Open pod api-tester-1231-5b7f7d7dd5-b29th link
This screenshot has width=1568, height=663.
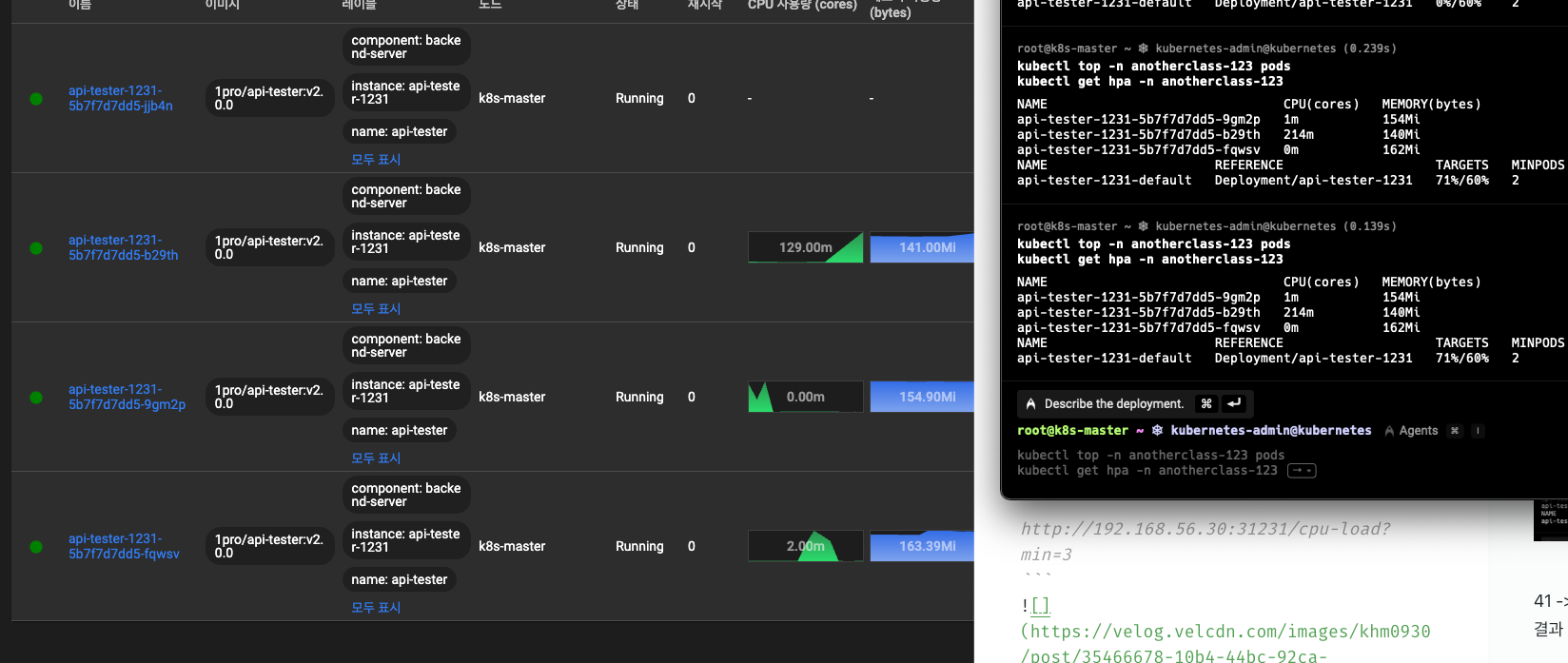pos(124,247)
